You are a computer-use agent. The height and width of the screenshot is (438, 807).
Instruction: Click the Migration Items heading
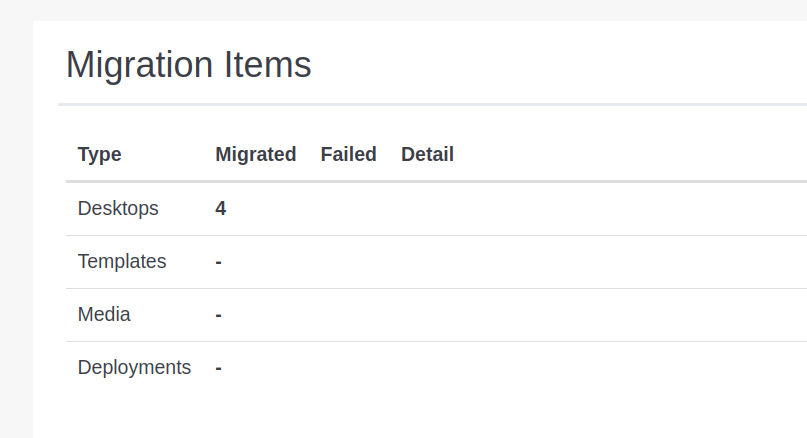[189, 65]
